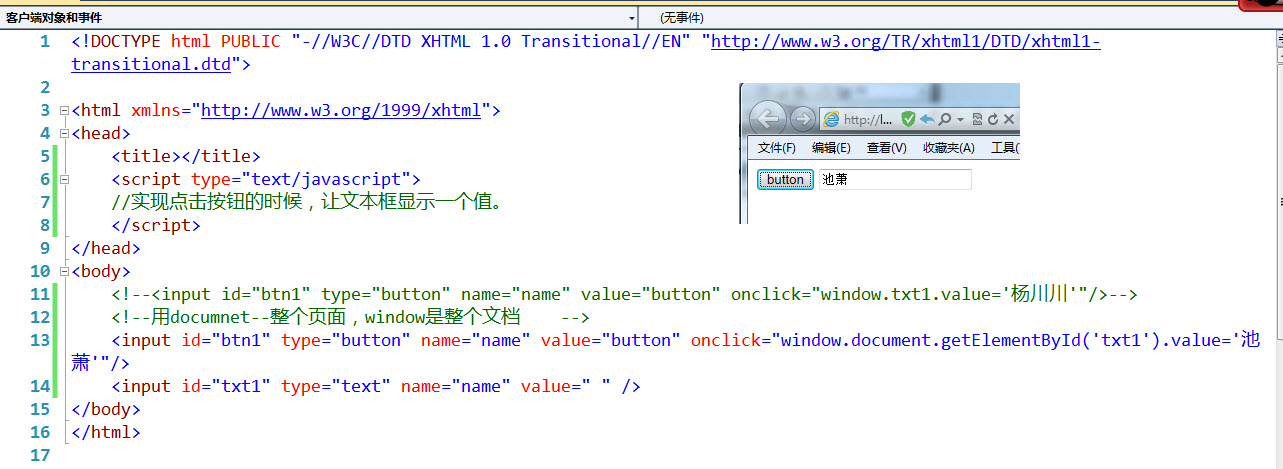Collapse the <body> block on line 10
Image resolution: width=1283 pixels, height=469 pixels.
[64, 271]
